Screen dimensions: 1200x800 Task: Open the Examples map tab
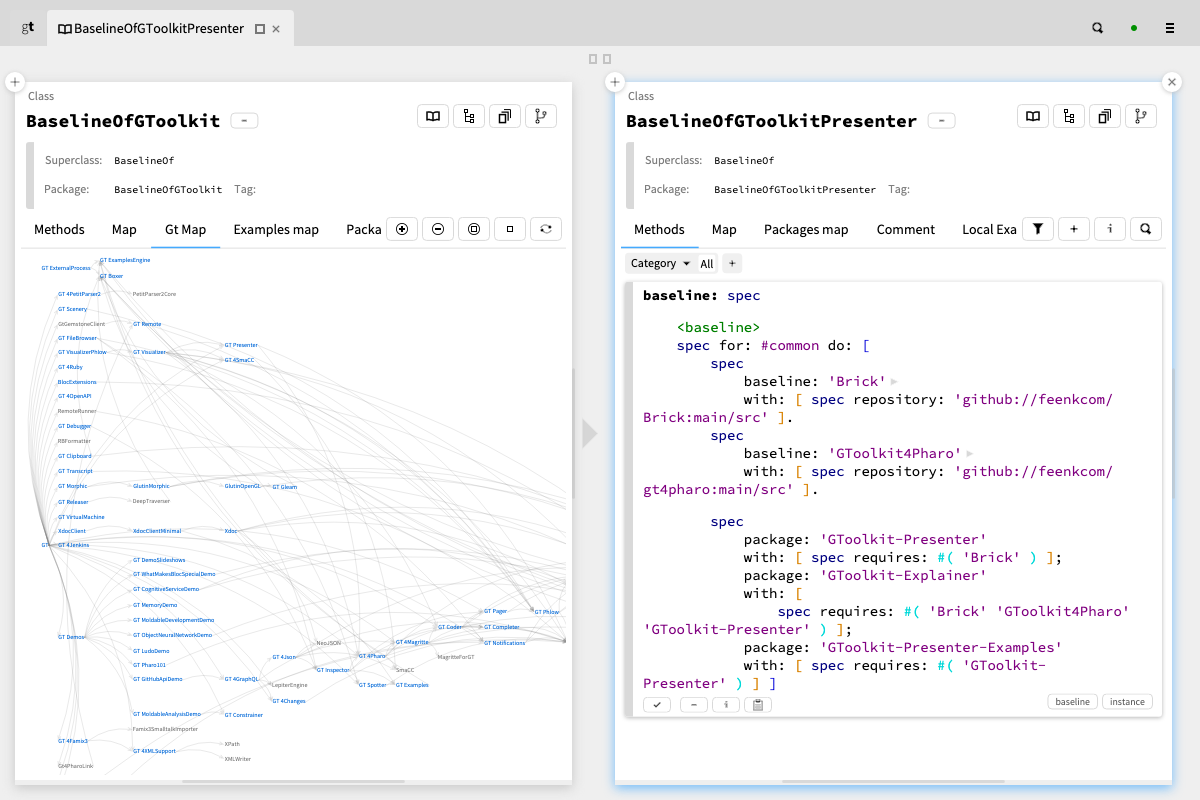point(276,229)
